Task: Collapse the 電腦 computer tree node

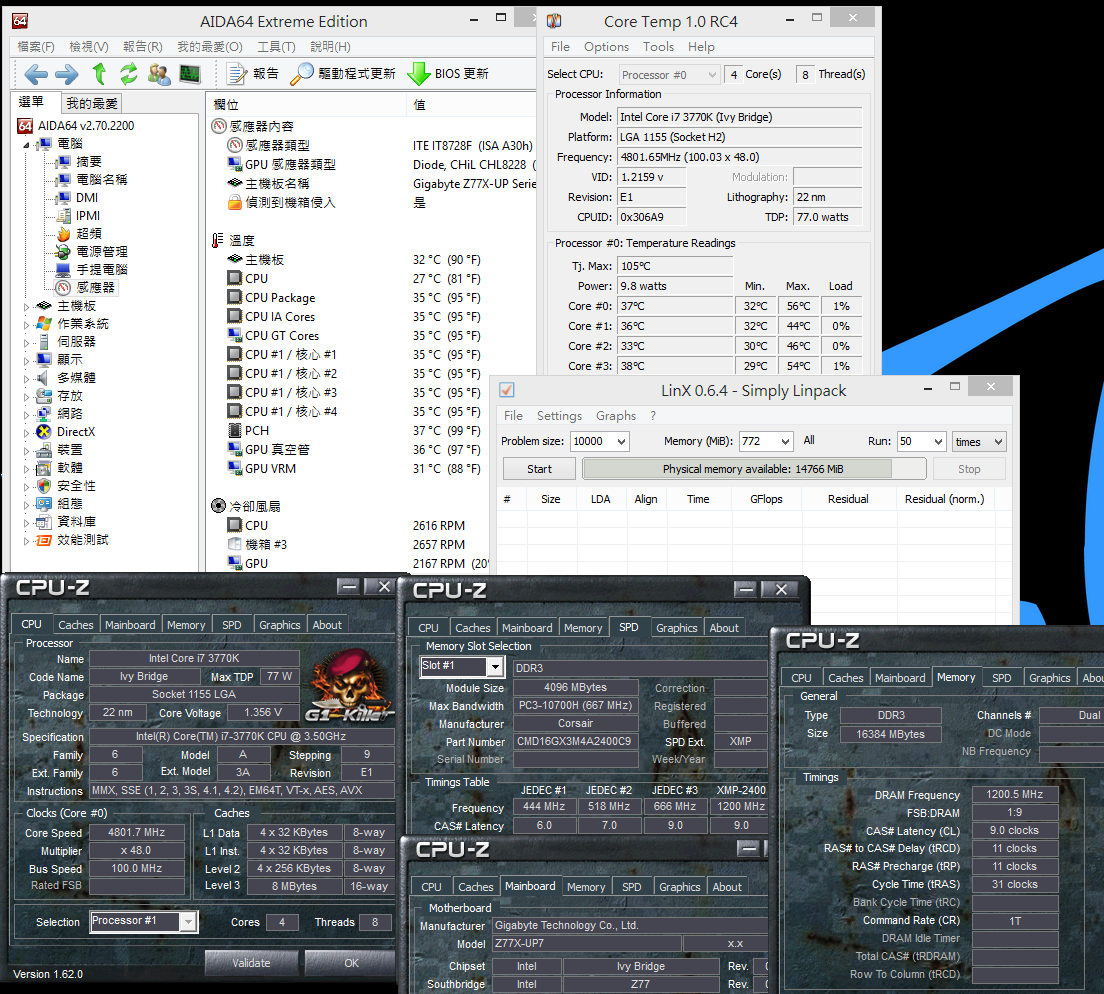Action: coord(26,144)
